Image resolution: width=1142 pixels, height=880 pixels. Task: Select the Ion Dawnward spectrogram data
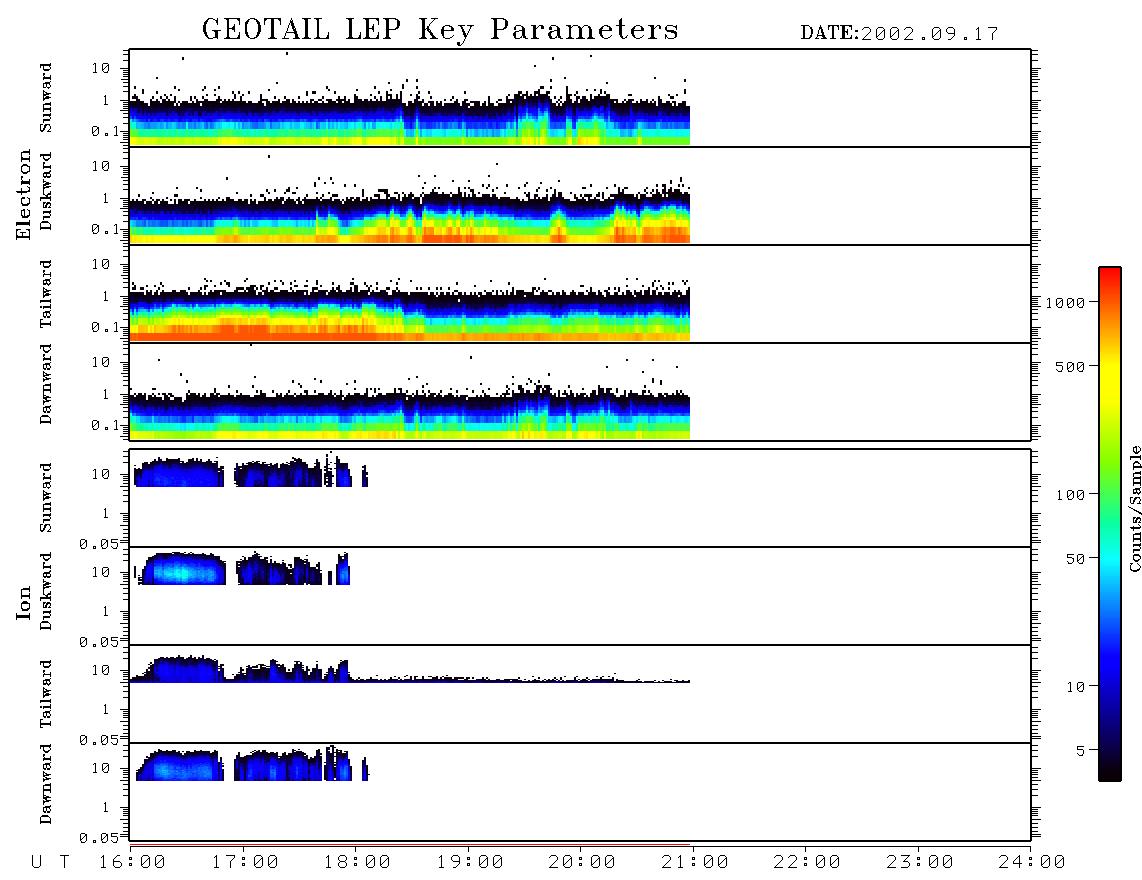point(252,763)
